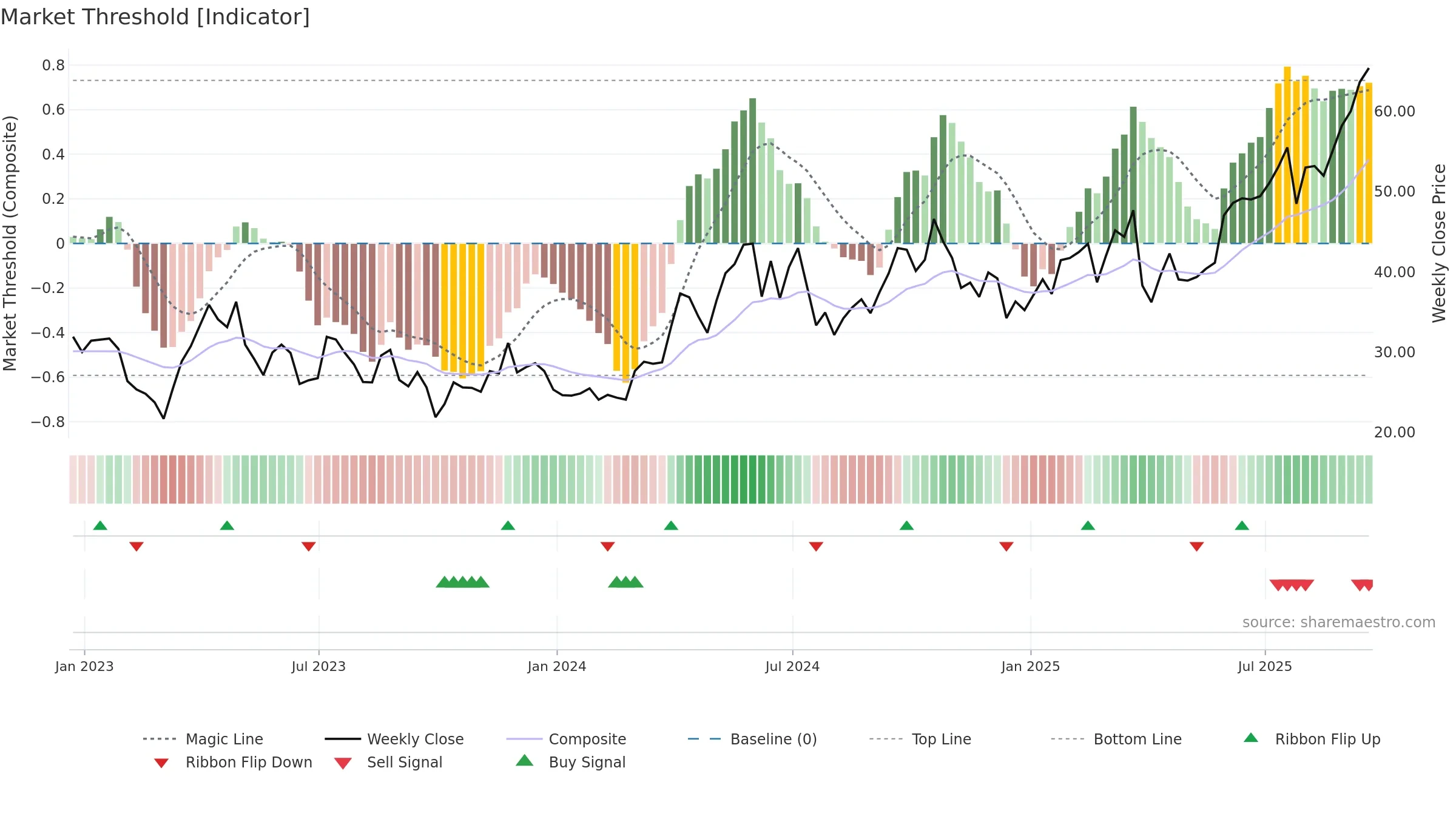Click the Ribbon Flip Down marker in December 2024

pyautogui.click(x=1006, y=547)
